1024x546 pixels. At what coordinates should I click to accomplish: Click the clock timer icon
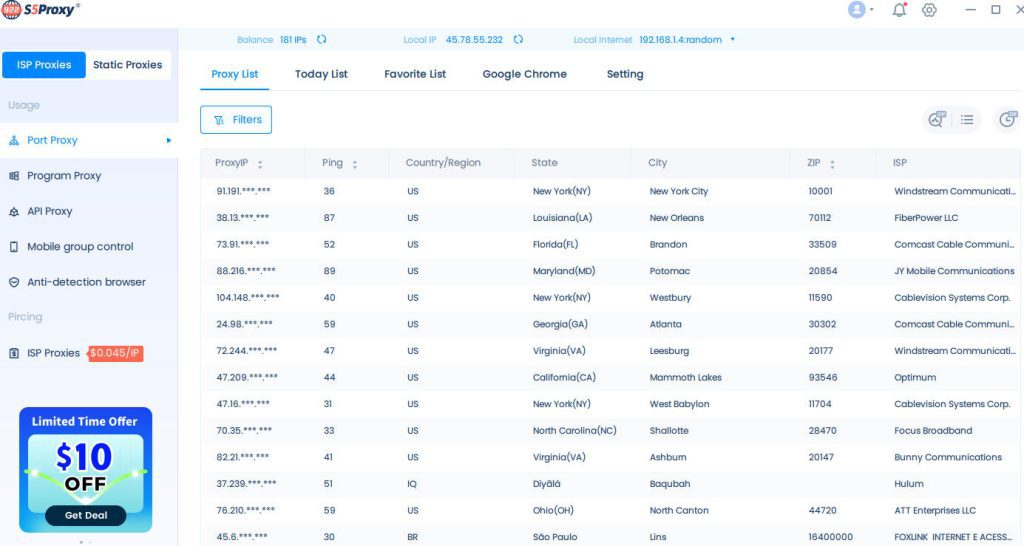[x=1007, y=120]
